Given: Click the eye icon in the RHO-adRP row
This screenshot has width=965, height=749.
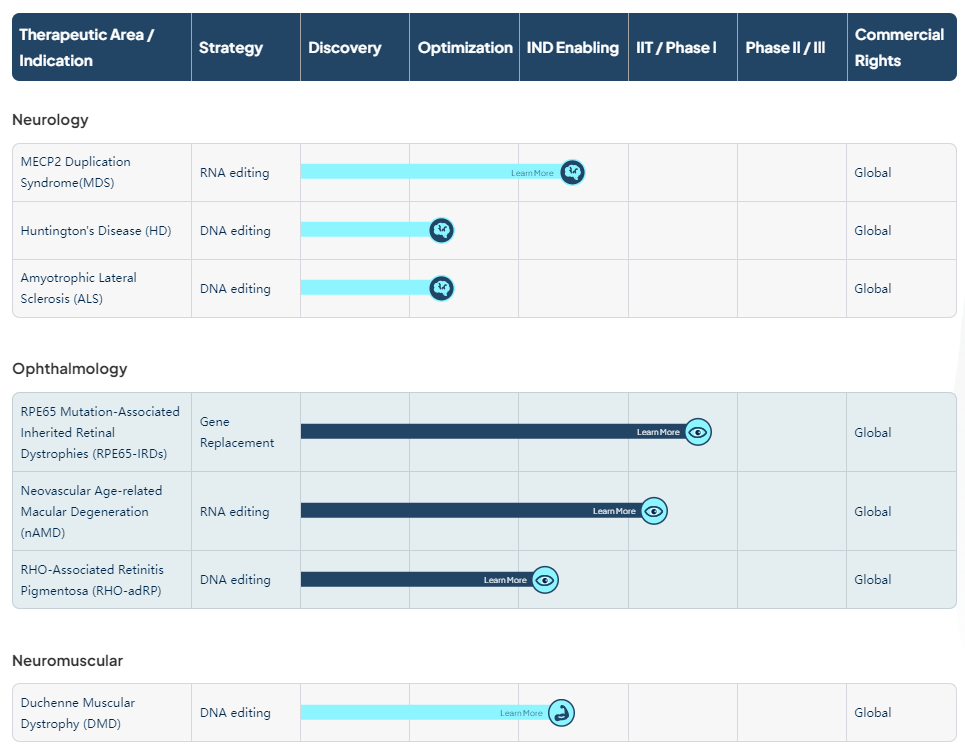Looking at the screenshot, I should click(544, 580).
